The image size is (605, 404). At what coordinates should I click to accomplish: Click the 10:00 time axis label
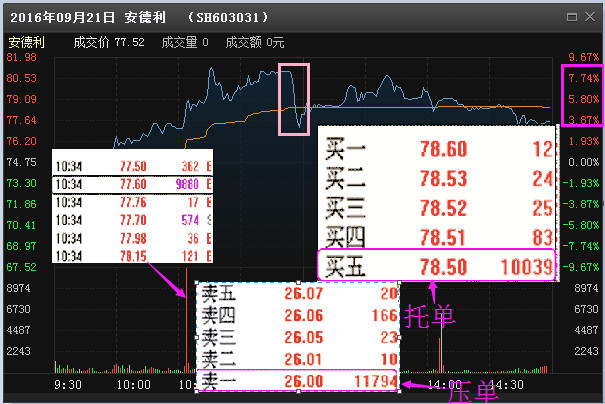click(134, 385)
